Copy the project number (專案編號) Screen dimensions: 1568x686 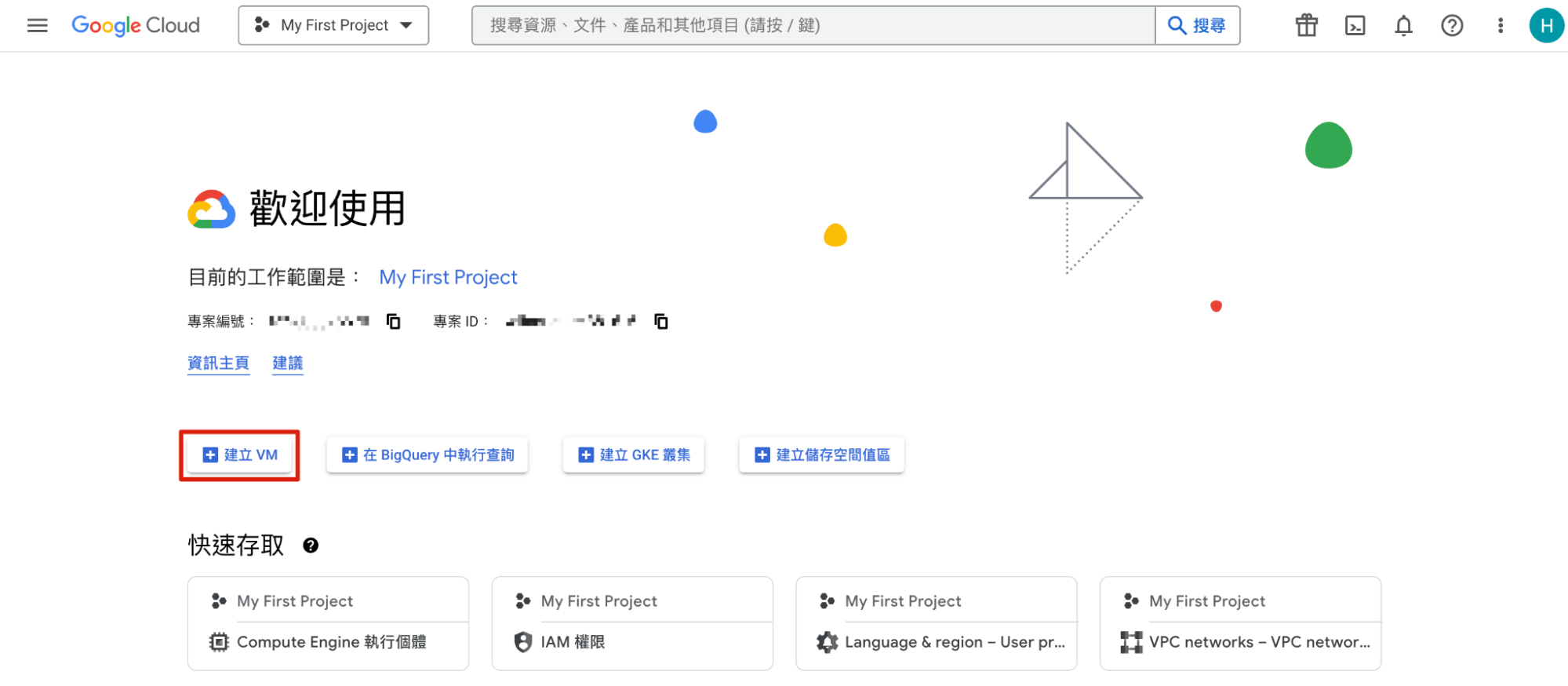394,321
